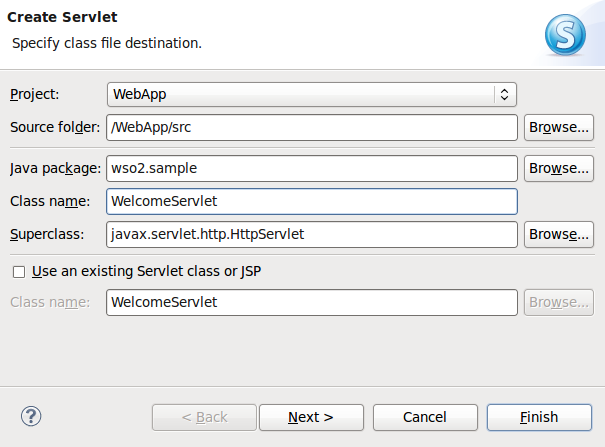The height and width of the screenshot is (447, 605).
Task: Enable Use an existing Servlet class or JSP
Action: tap(18, 271)
